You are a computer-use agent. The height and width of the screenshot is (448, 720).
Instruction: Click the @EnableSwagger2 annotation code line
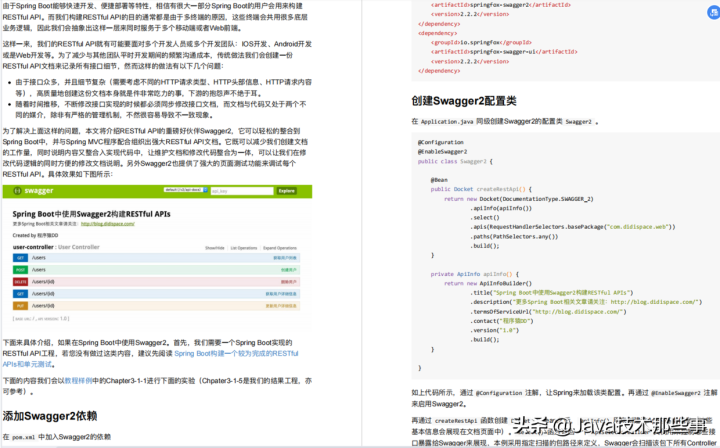(442, 151)
